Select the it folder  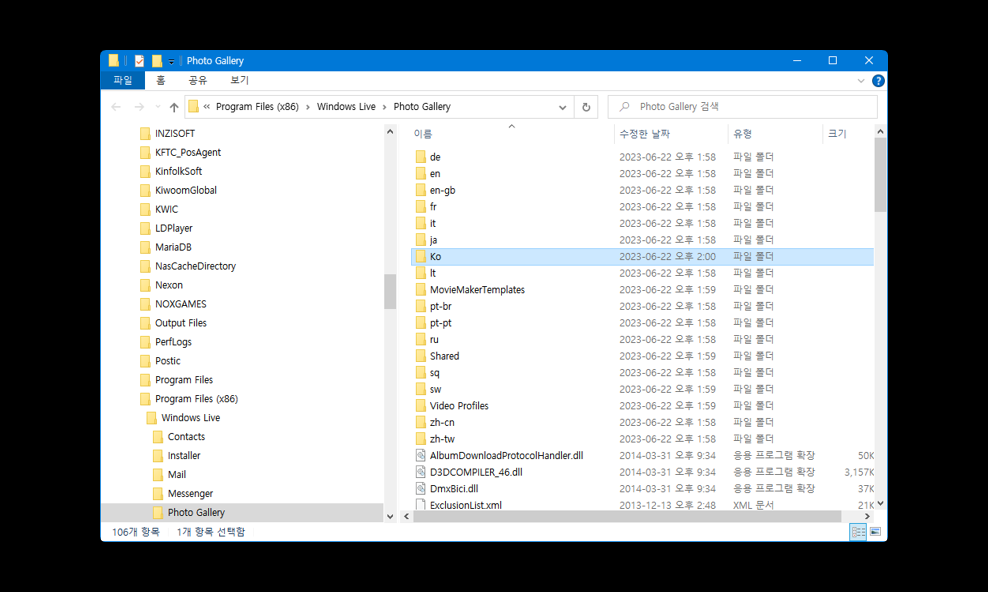[x=432, y=223]
